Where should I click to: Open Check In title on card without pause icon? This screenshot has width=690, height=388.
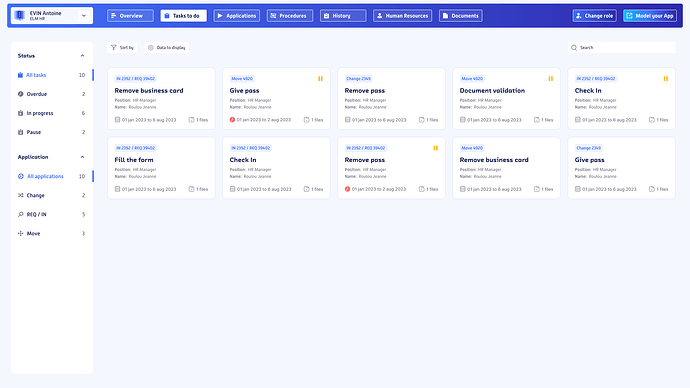[x=243, y=160]
